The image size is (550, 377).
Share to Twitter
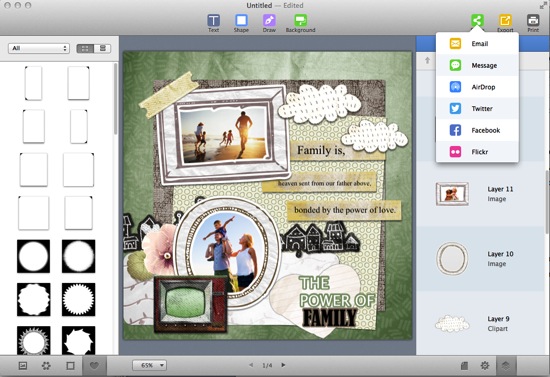click(x=477, y=109)
